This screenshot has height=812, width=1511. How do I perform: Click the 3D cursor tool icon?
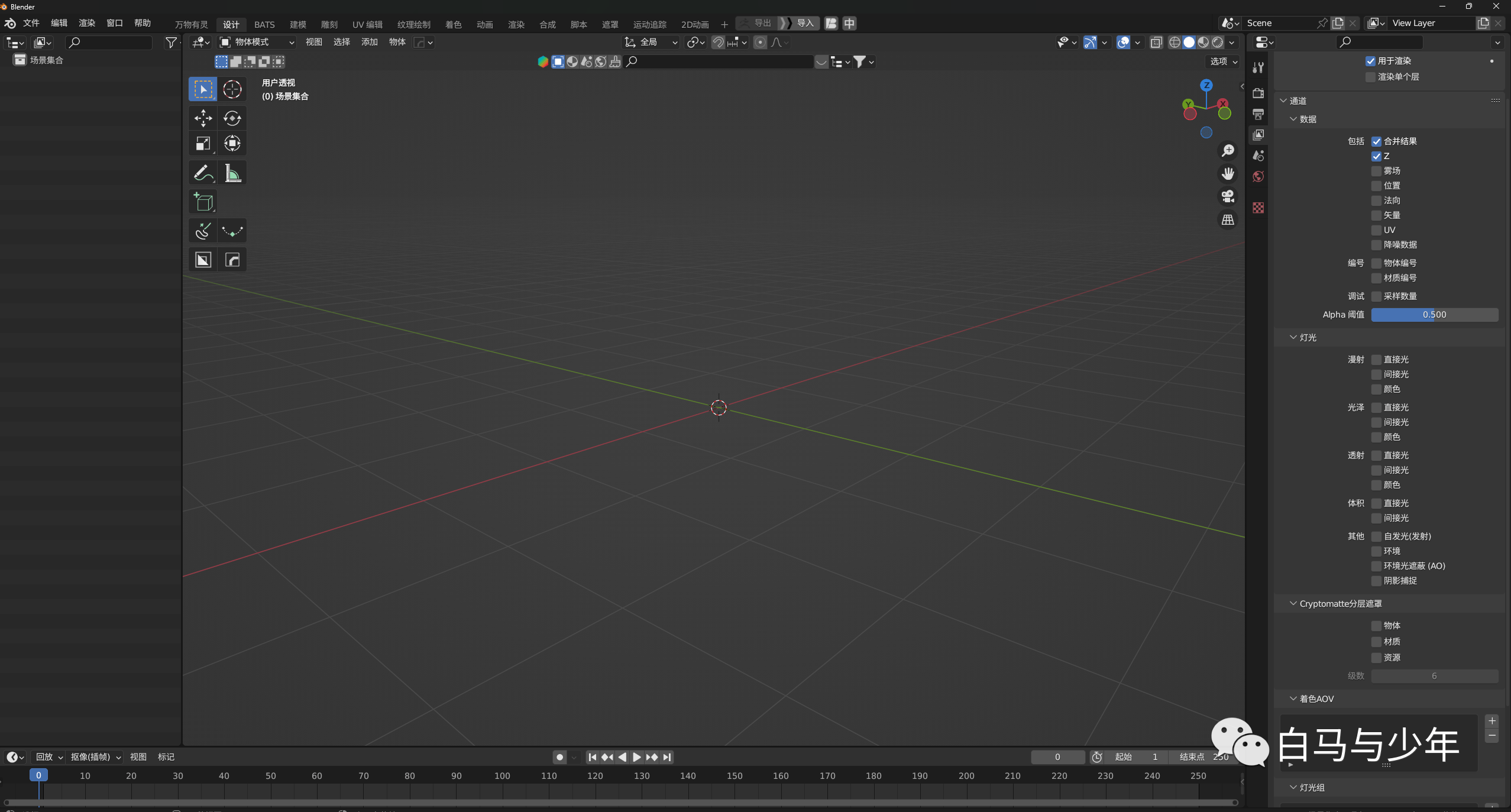coord(232,89)
